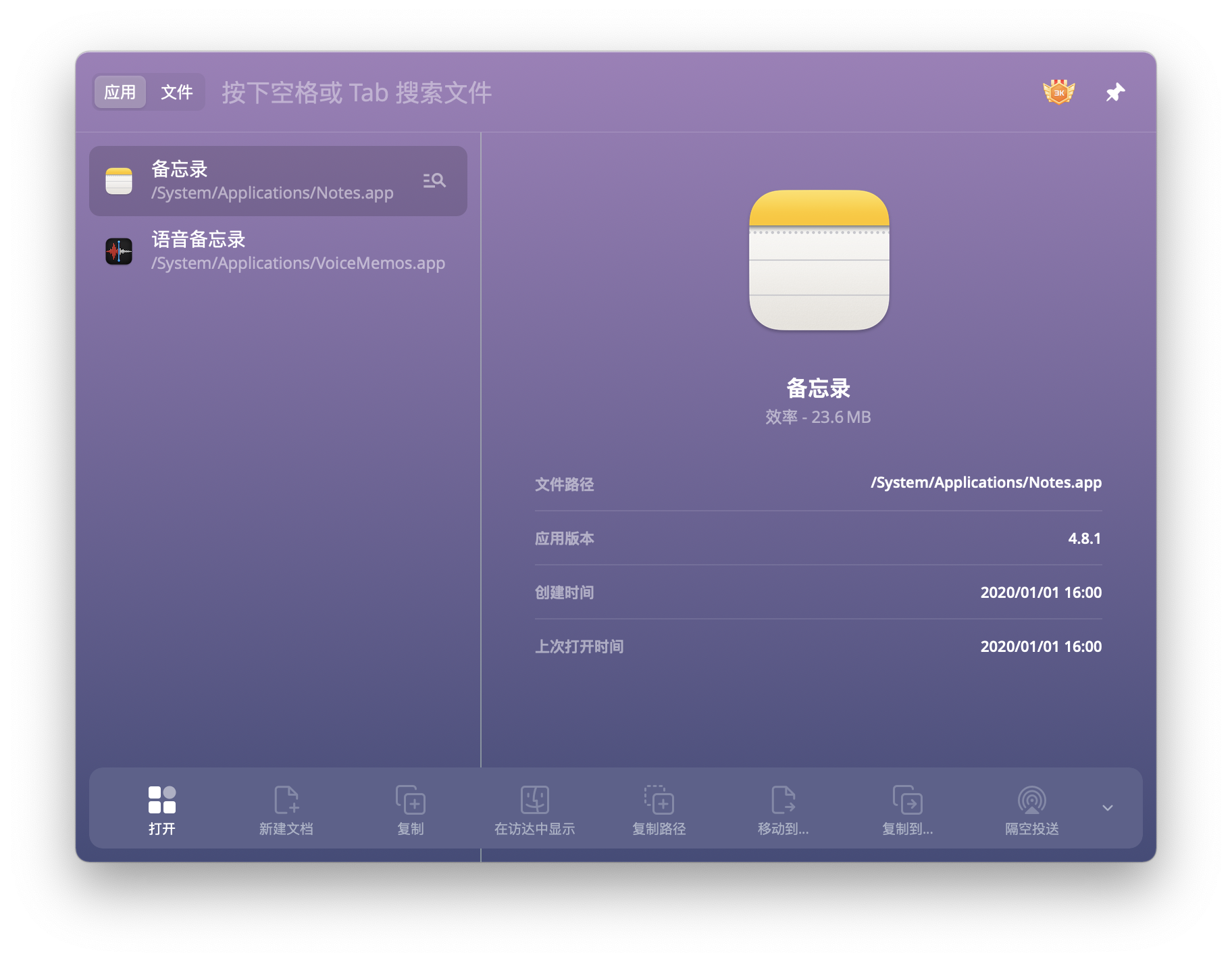Click the search-in-list icon on 备忘录 row
1232x962 pixels.
[434, 180]
